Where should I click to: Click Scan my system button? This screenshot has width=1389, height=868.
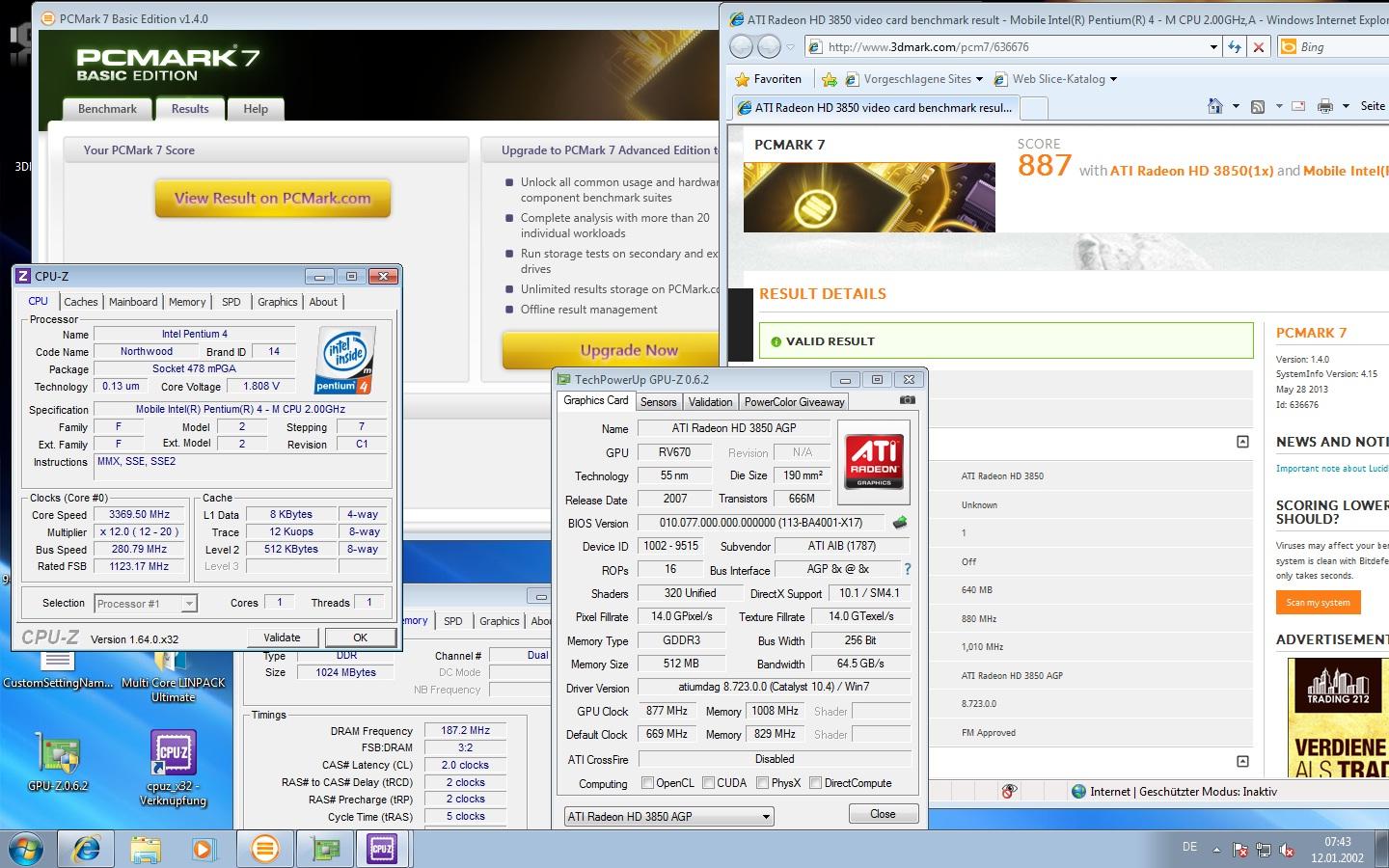1318,603
